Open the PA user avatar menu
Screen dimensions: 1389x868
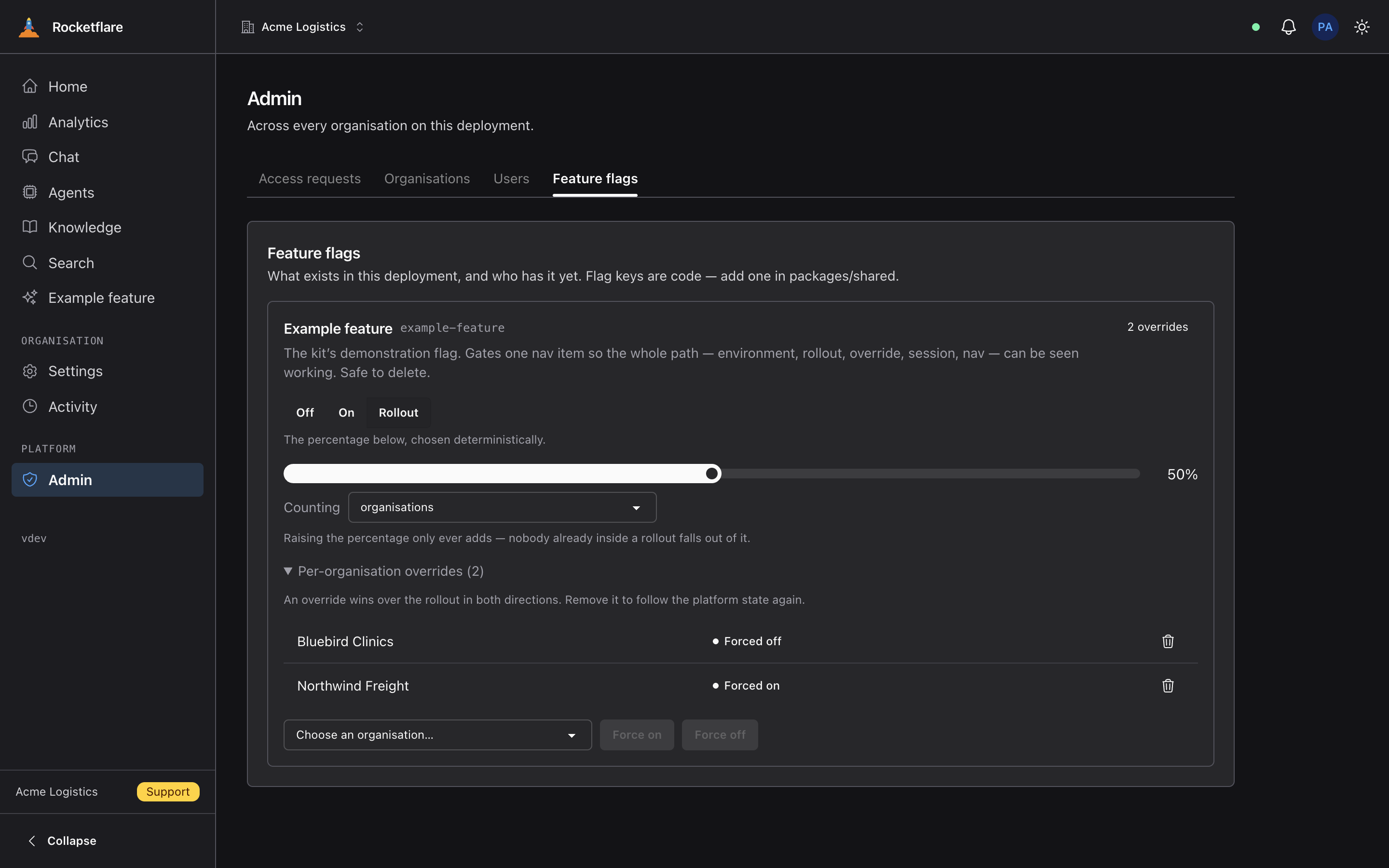pyautogui.click(x=1325, y=27)
